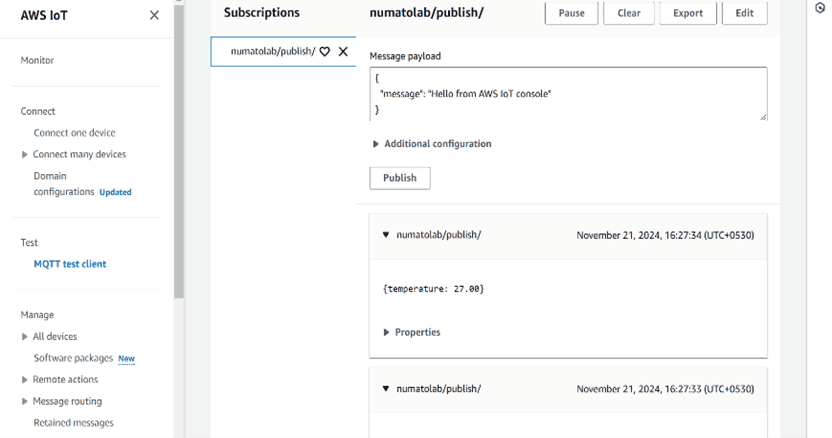Screen dimensions: 832x438
Task: Expand Message routing in sidebar
Action: pos(25,402)
